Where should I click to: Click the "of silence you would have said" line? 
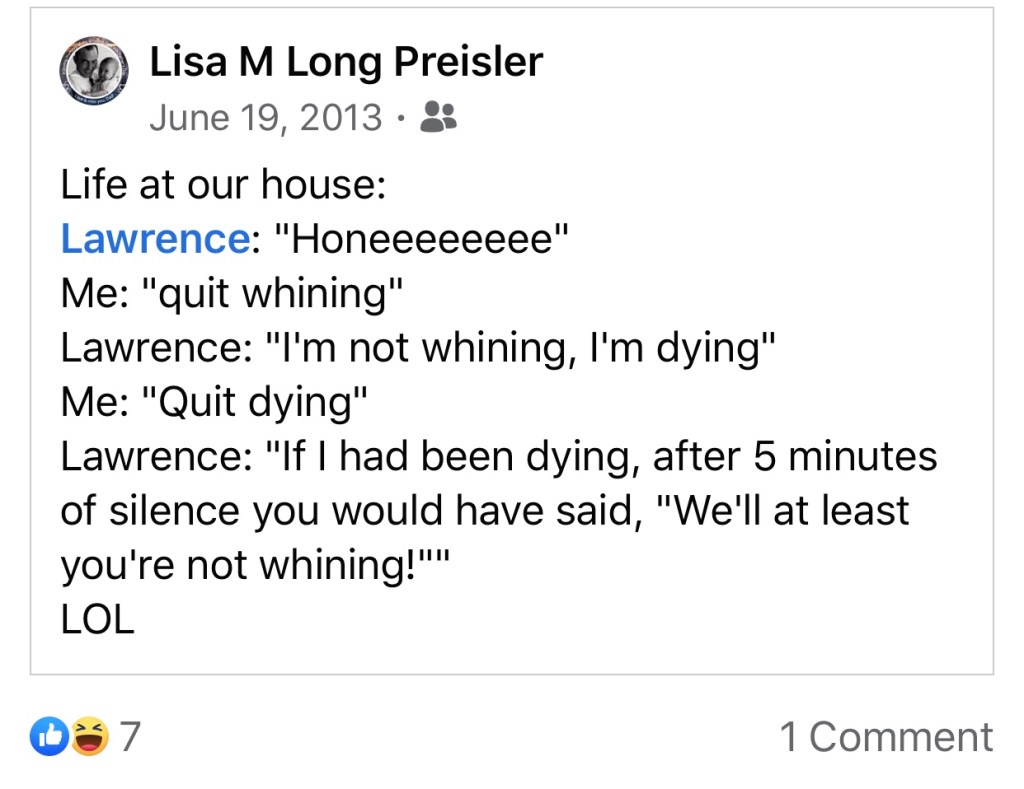pyautogui.click(x=355, y=511)
